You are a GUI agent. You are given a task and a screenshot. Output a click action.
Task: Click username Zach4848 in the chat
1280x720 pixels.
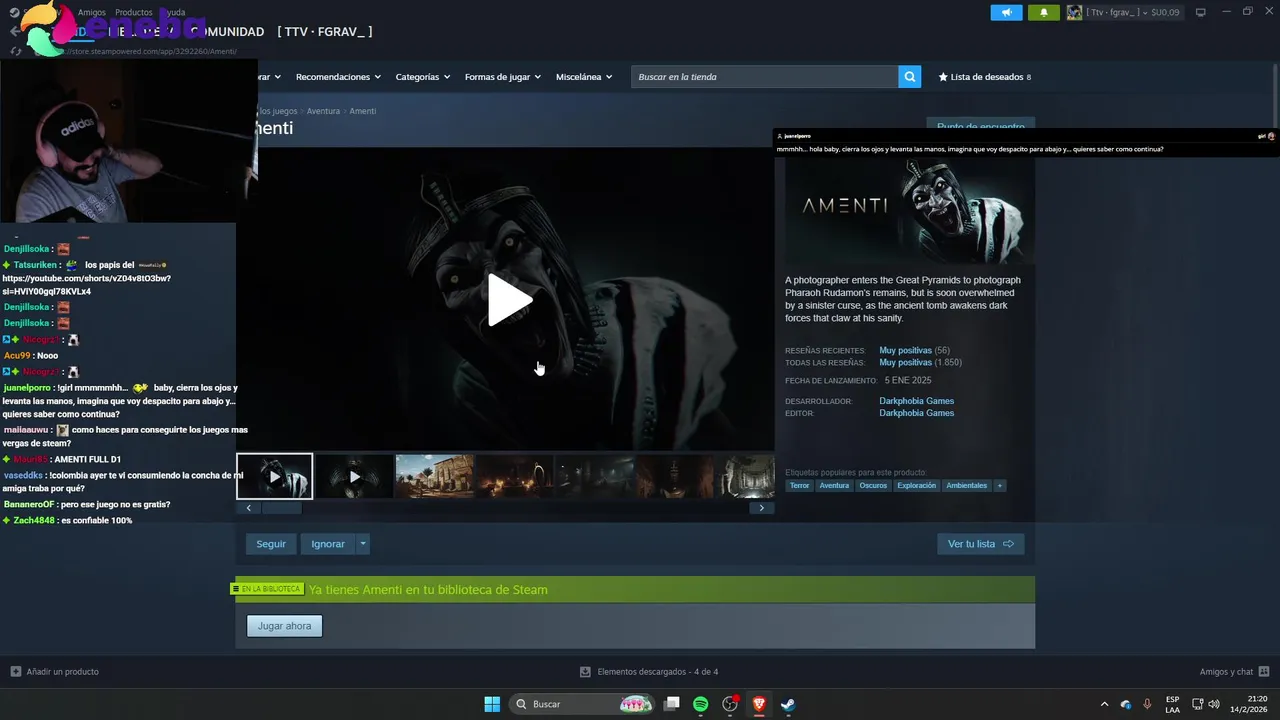click(34, 520)
